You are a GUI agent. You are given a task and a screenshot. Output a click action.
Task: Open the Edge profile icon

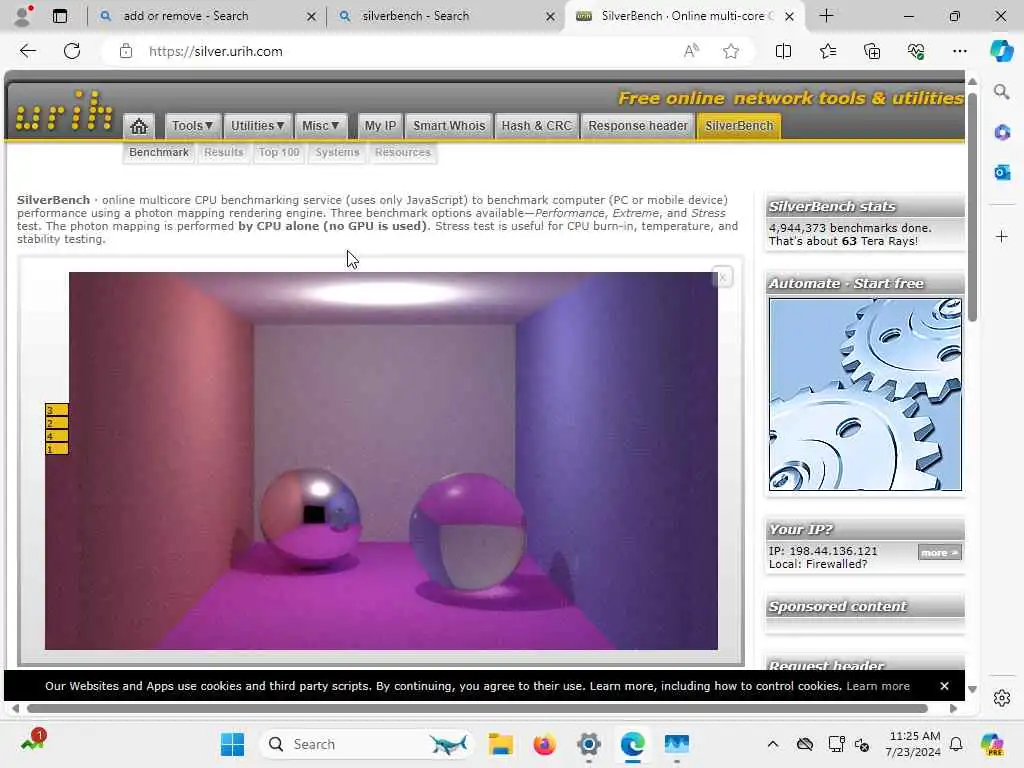24,16
